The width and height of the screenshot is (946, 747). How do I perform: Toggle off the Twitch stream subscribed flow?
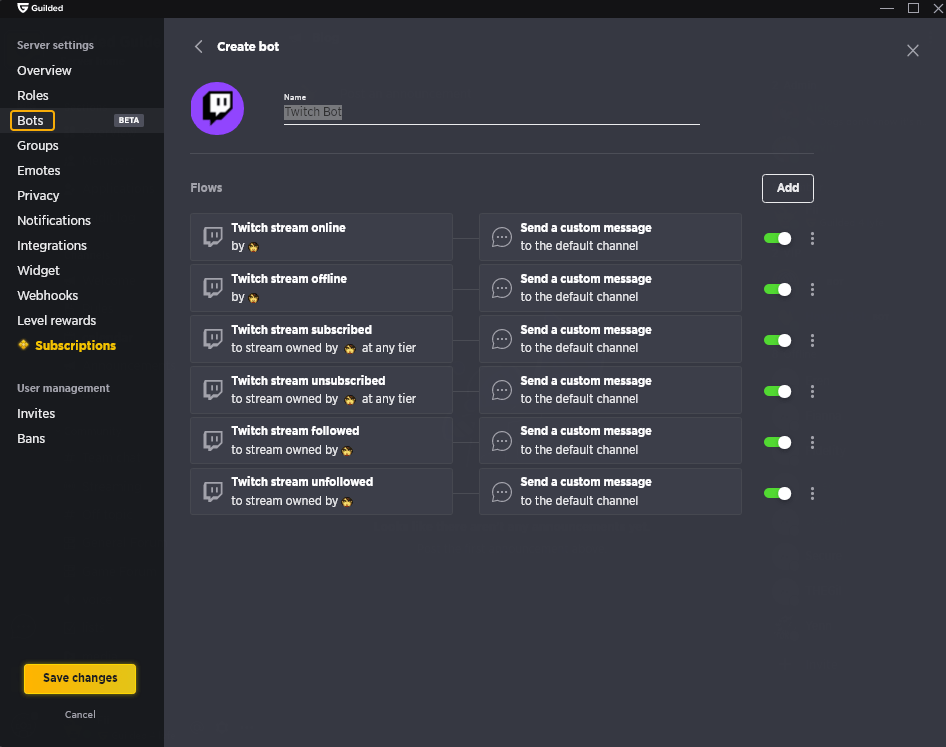click(x=777, y=340)
